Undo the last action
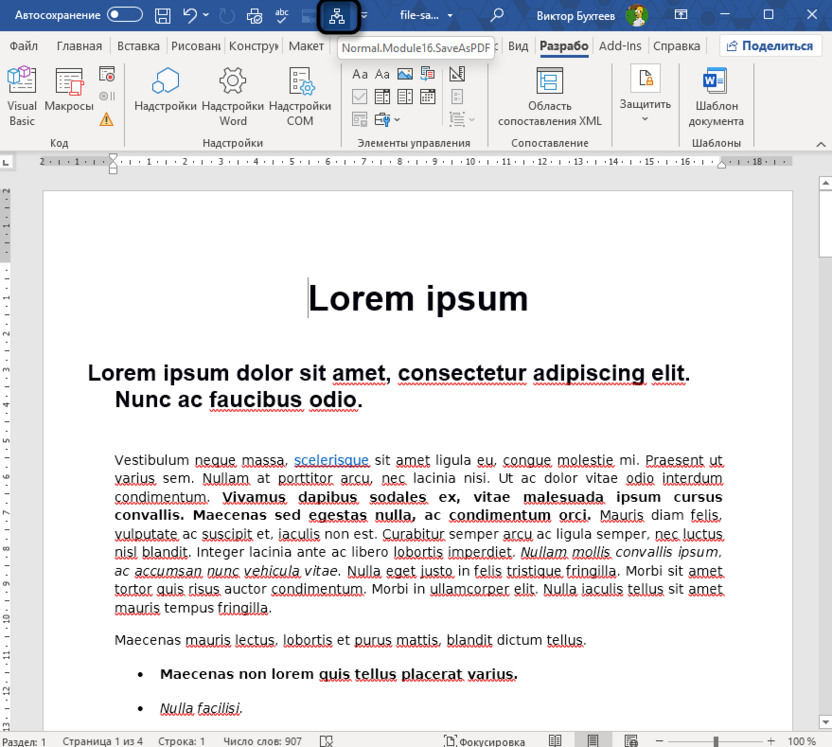The height and width of the screenshot is (747, 832). 190,16
